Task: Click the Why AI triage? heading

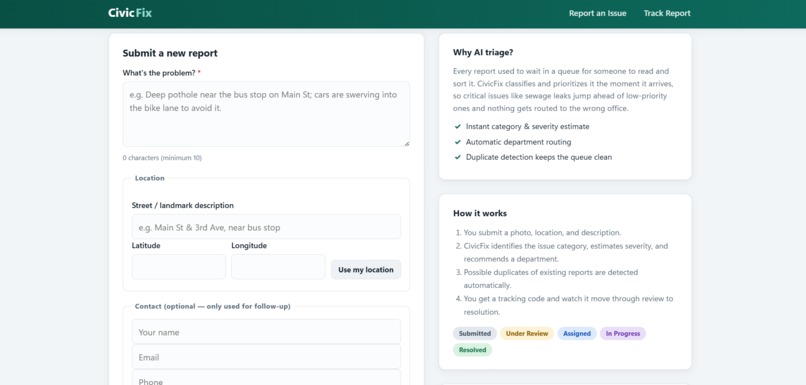Action: pyautogui.click(x=483, y=52)
